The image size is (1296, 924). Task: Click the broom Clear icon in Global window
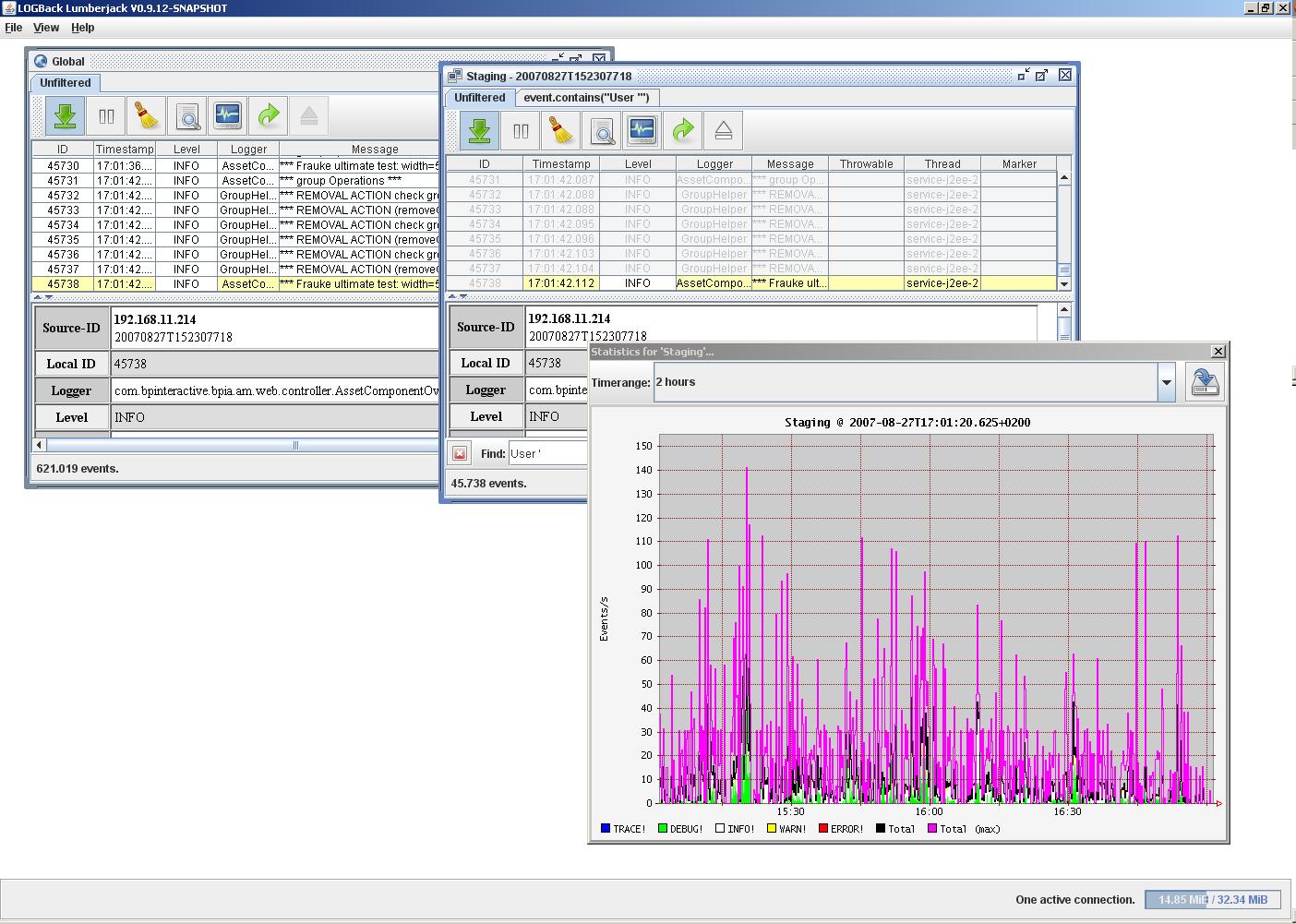coord(147,116)
